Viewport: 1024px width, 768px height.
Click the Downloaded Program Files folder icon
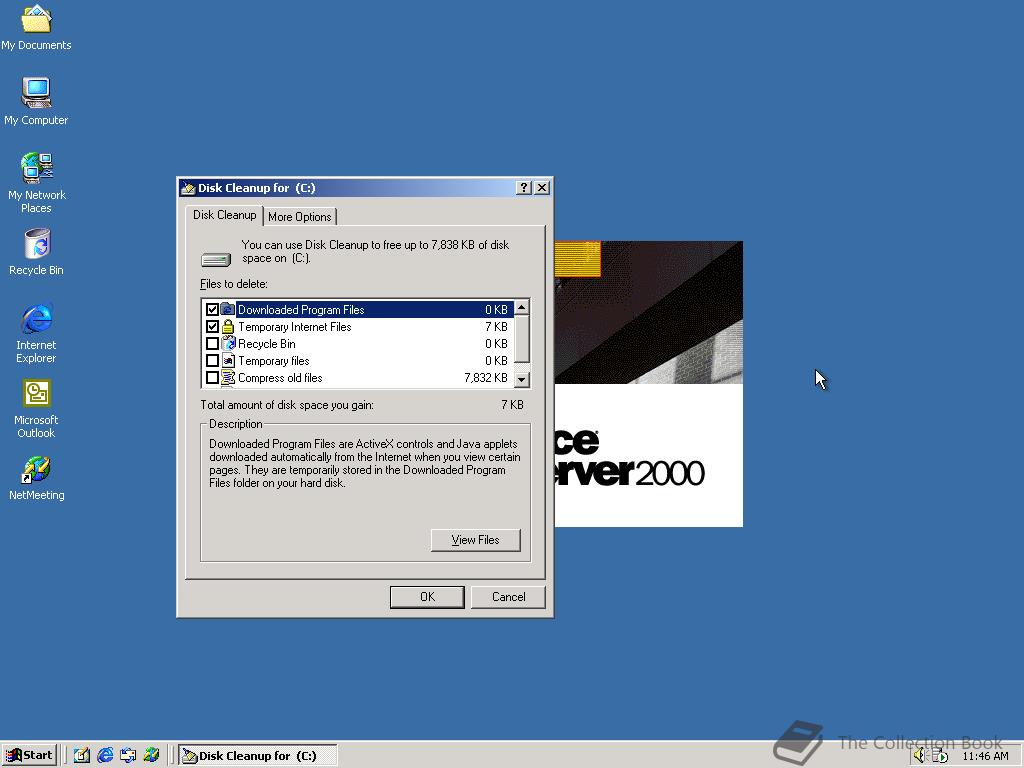pyautogui.click(x=227, y=309)
